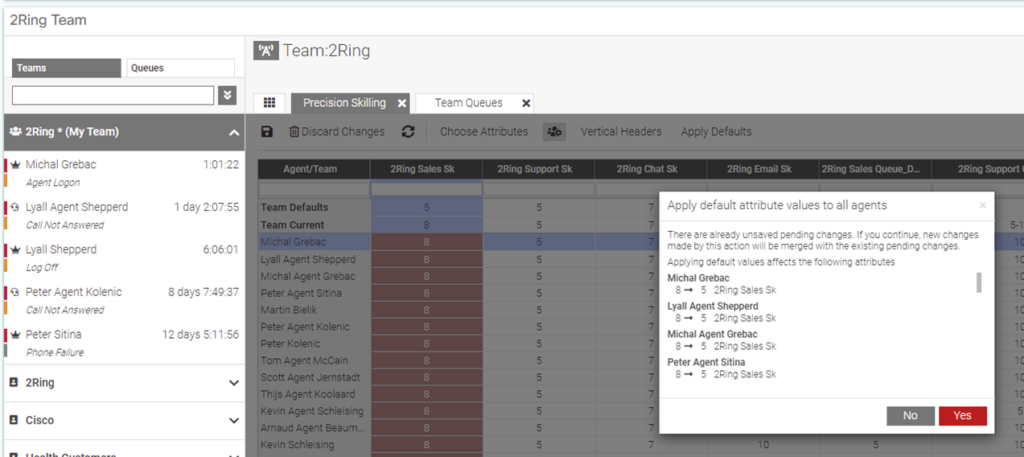Select the Team Queues tab
1024x457 pixels.
[x=468, y=103]
